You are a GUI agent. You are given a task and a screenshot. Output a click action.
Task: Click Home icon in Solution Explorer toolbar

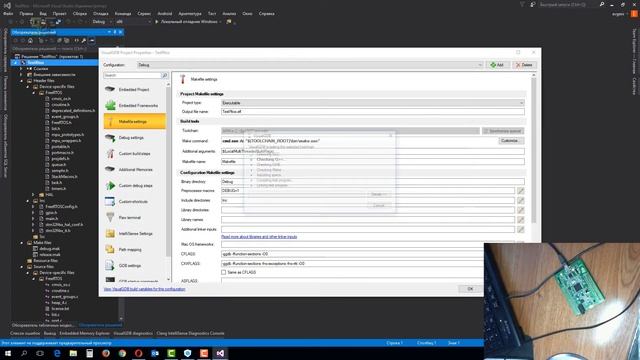pos(30,40)
